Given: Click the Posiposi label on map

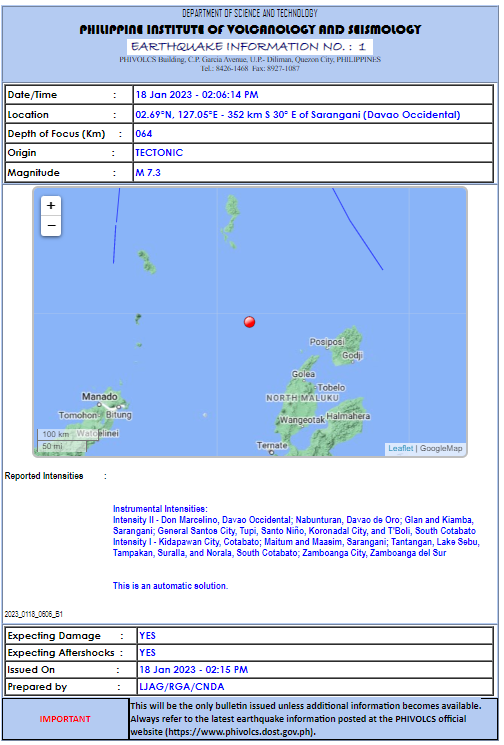Looking at the screenshot, I should (x=327, y=342).
